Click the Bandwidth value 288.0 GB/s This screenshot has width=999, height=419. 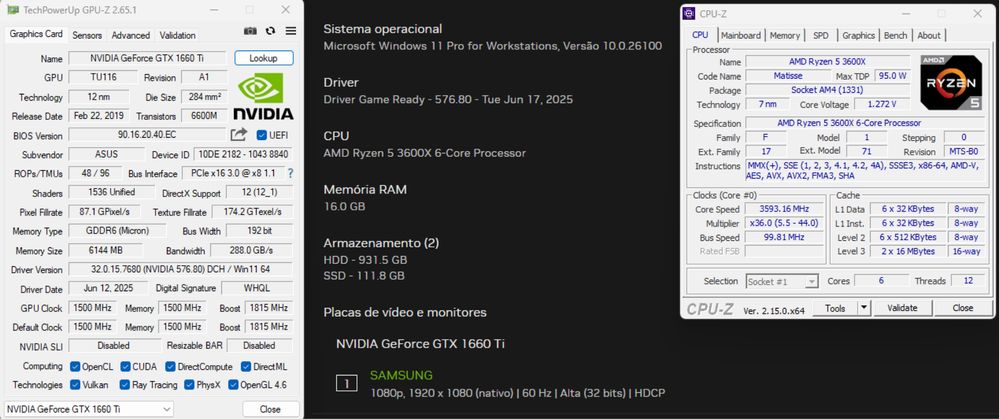pos(252,250)
